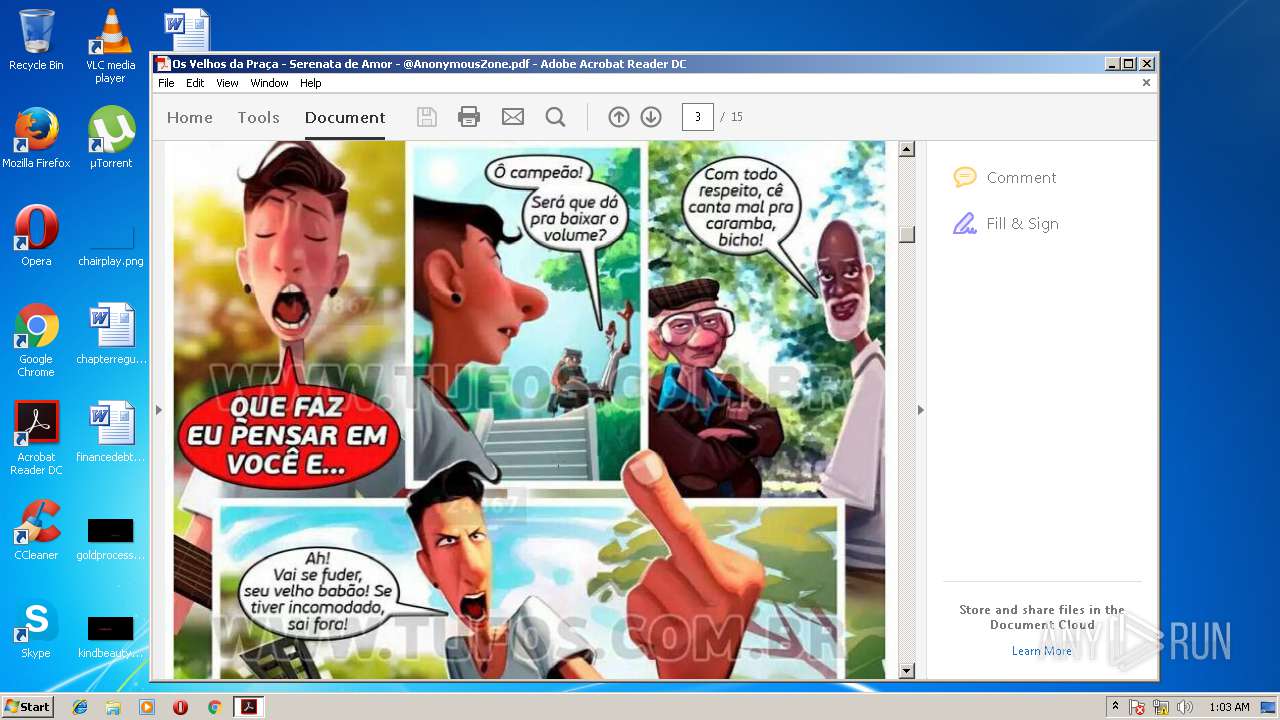Viewport: 1280px width, 720px height.
Task: Expand the left navigation pane arrow
Action: click(x=158, y=410)
